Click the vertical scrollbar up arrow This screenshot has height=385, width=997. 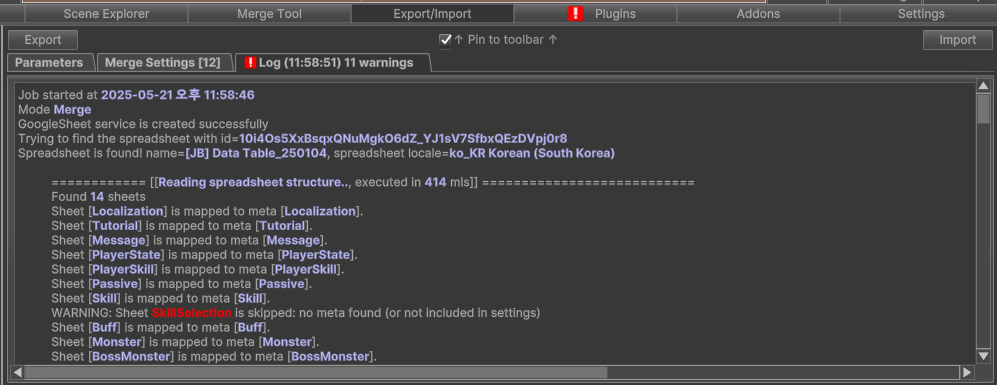pos(983,86)
